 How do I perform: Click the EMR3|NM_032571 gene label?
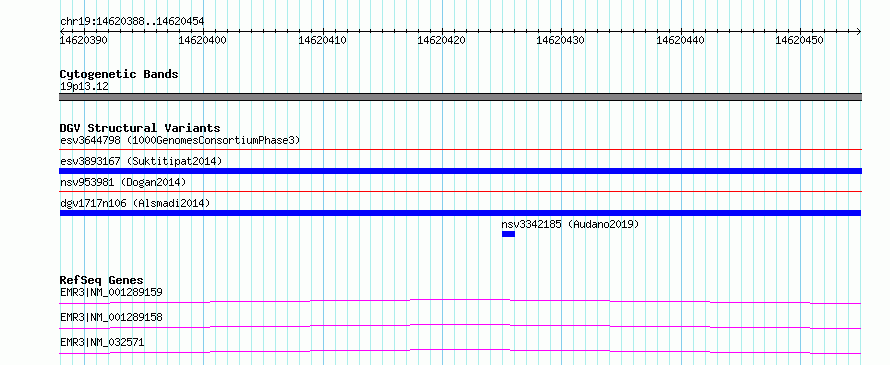pyautogui.click(x=102, y=342)
